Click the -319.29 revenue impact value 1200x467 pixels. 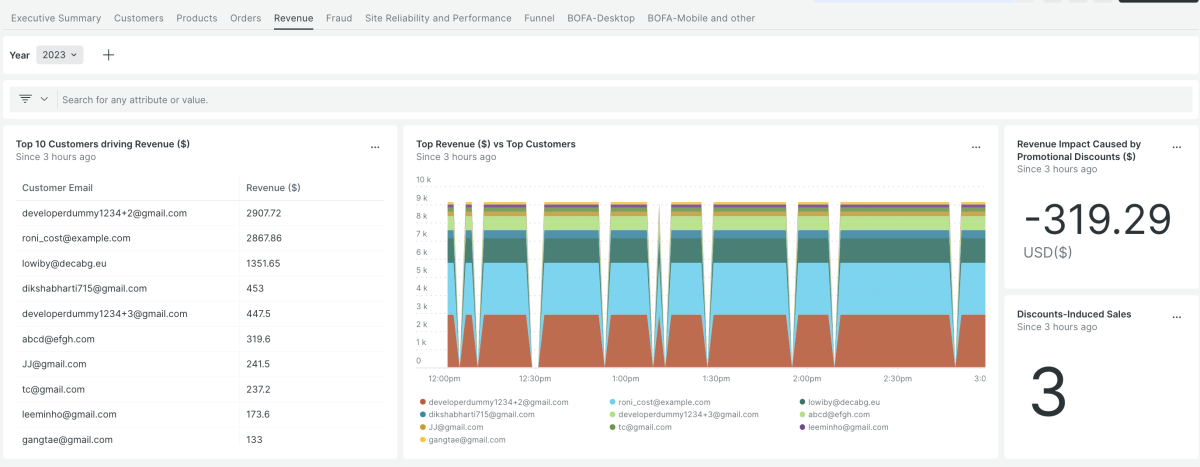pyautogui.click(x=1099, y=219)
